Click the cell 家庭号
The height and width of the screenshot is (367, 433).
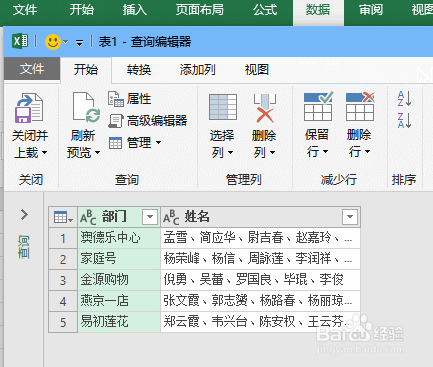point(119,259)
